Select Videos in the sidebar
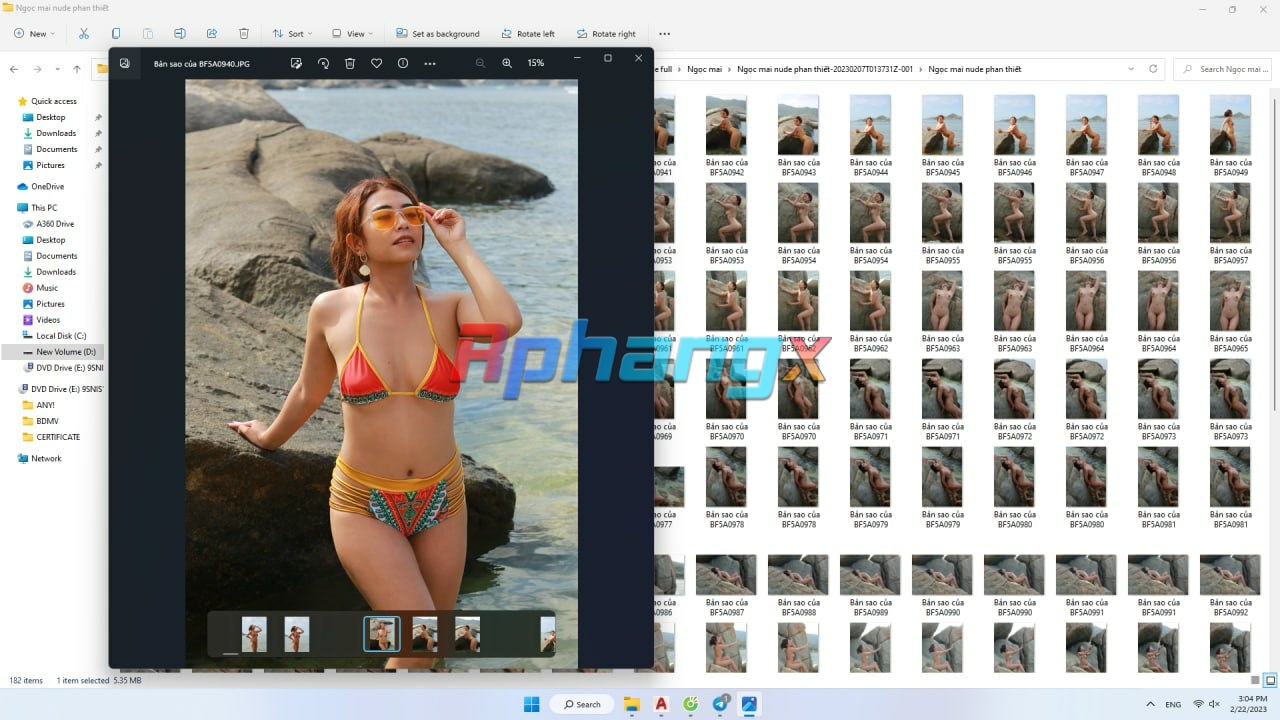 click(x=48, y=320)
